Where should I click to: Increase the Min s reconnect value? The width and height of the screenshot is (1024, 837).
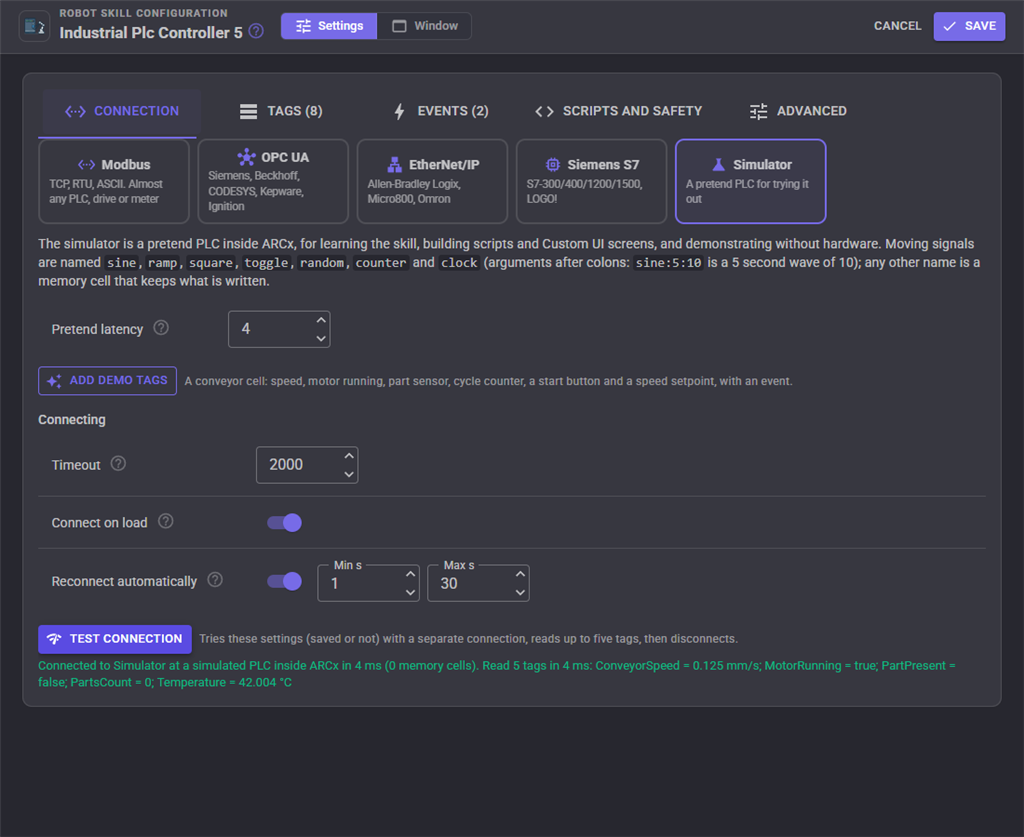410,575
